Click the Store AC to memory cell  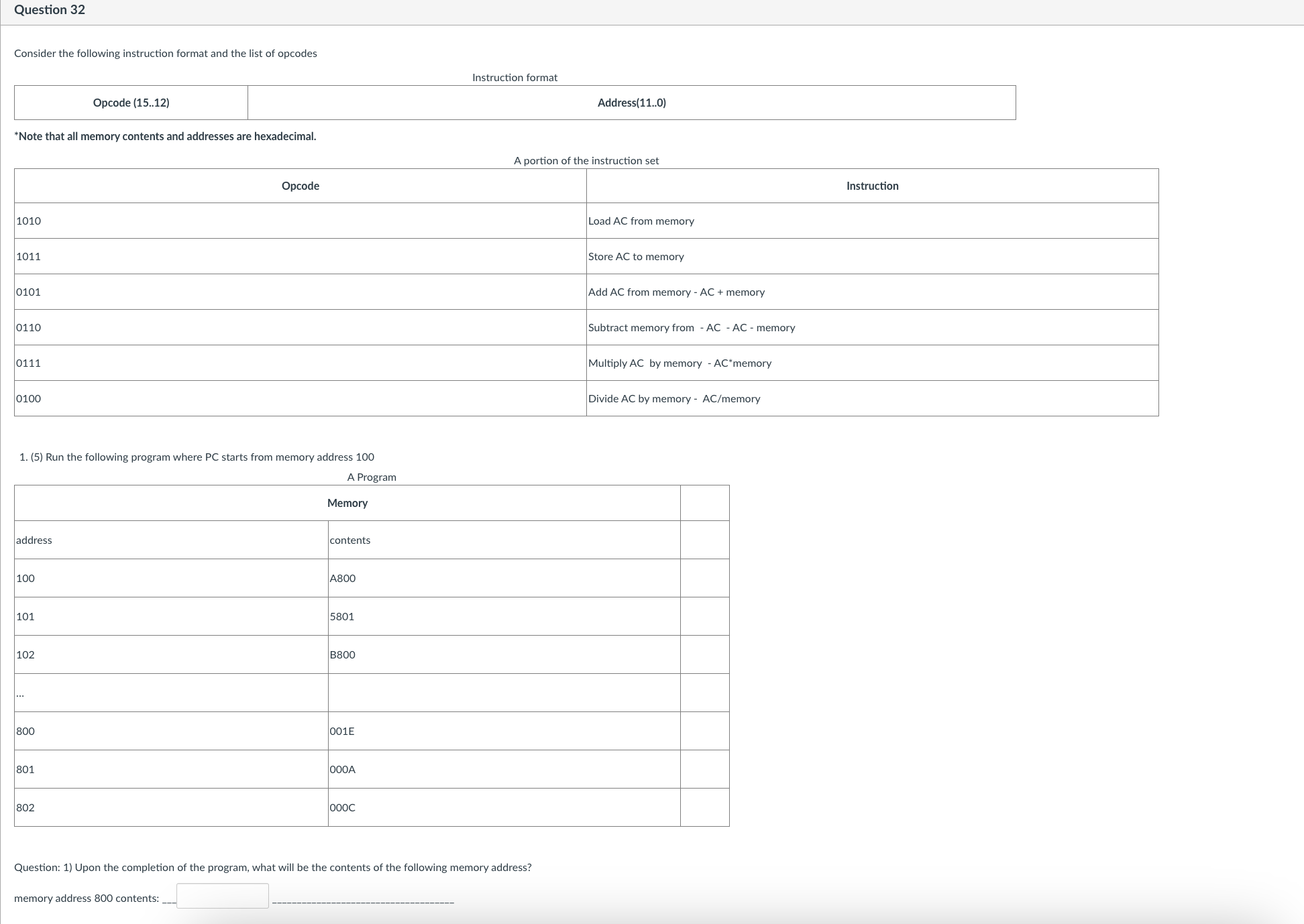636,257
